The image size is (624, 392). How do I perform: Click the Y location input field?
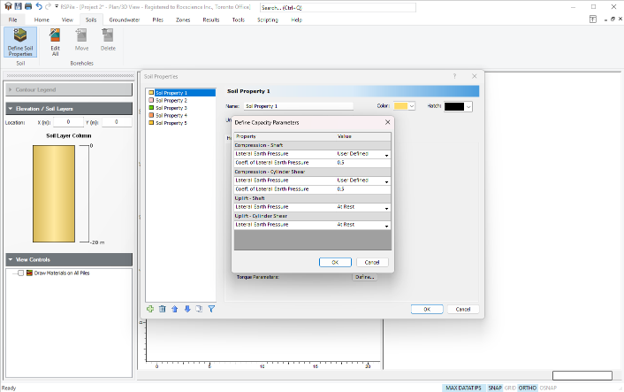pos(117,122)
